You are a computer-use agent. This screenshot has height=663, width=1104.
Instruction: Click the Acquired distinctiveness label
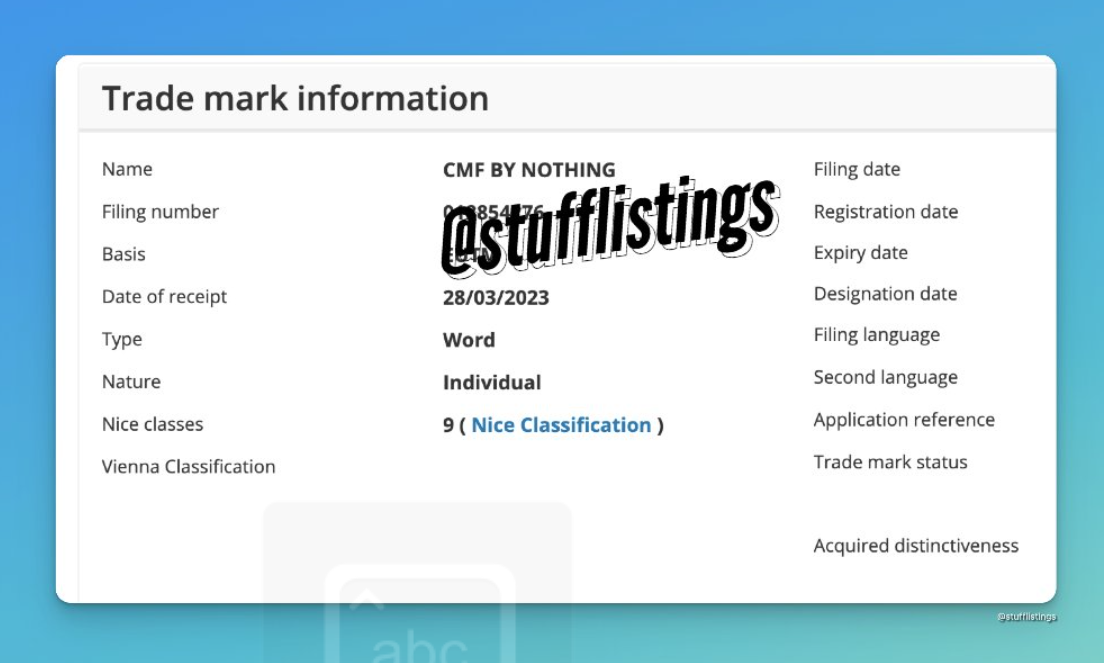[x=916, y=546]
